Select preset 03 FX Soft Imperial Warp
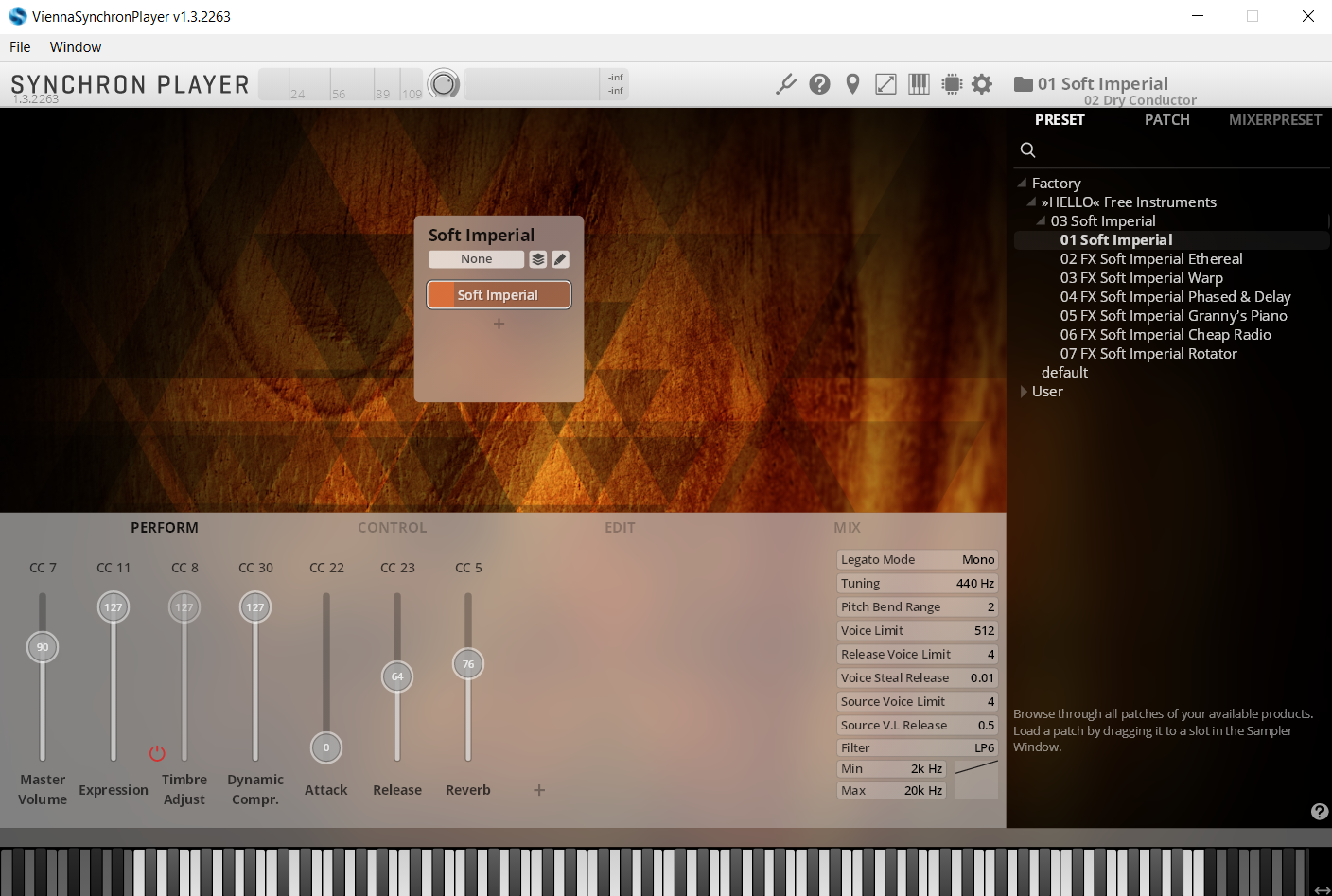Viewport: 1332px width, 896px height. pos(1142,278)
